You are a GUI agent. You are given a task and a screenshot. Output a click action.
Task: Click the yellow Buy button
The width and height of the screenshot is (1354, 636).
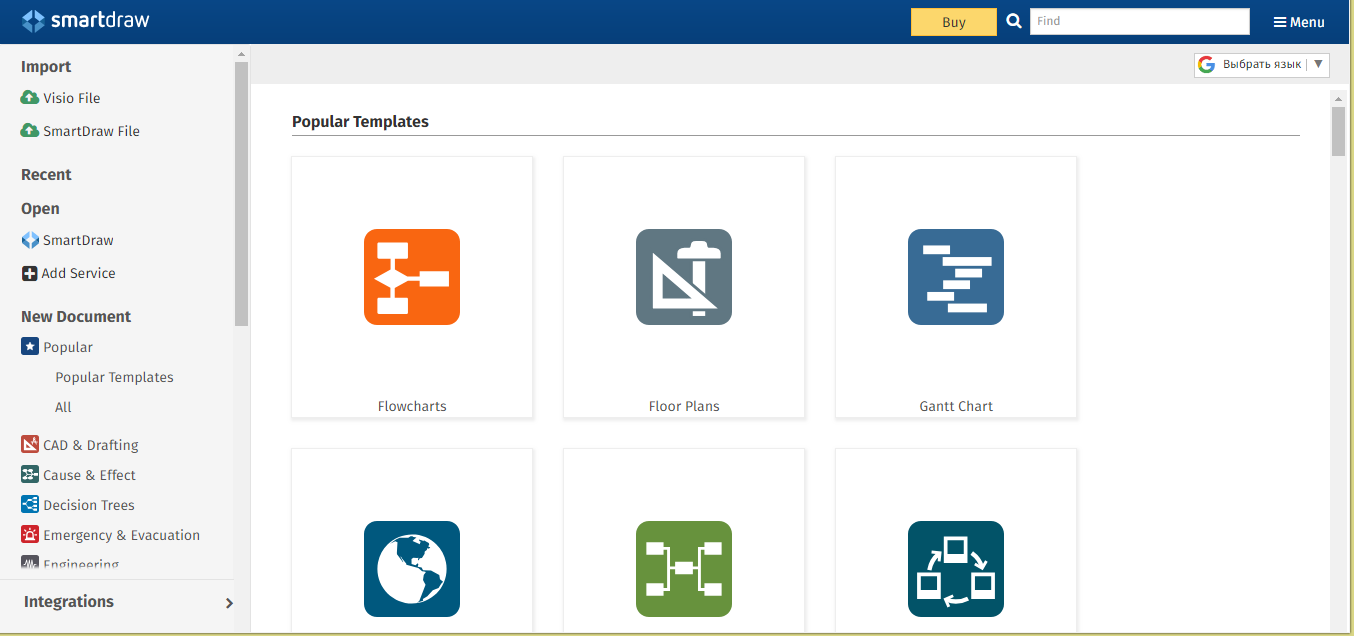coord(954,22)
